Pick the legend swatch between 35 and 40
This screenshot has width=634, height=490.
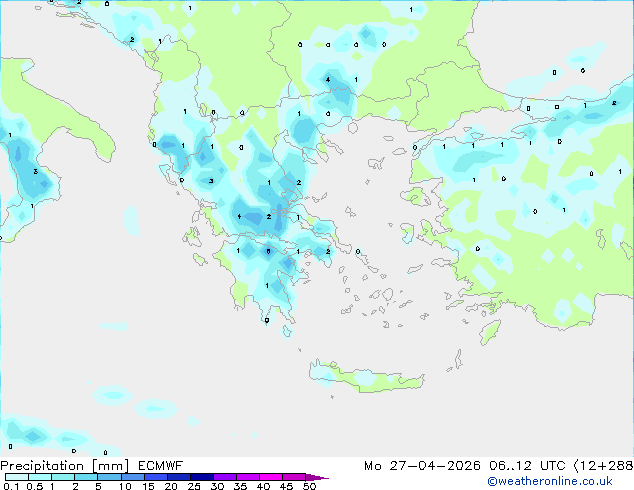[248, 477]
